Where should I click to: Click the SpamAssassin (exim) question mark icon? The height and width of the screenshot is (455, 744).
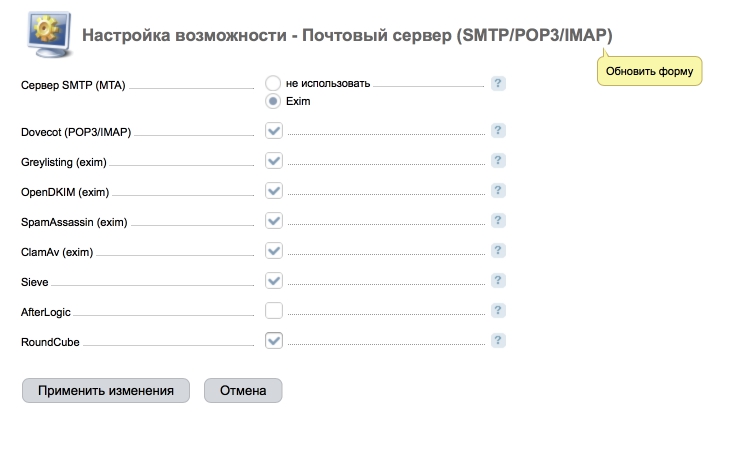pyautogui.click(x=498, y=221)
